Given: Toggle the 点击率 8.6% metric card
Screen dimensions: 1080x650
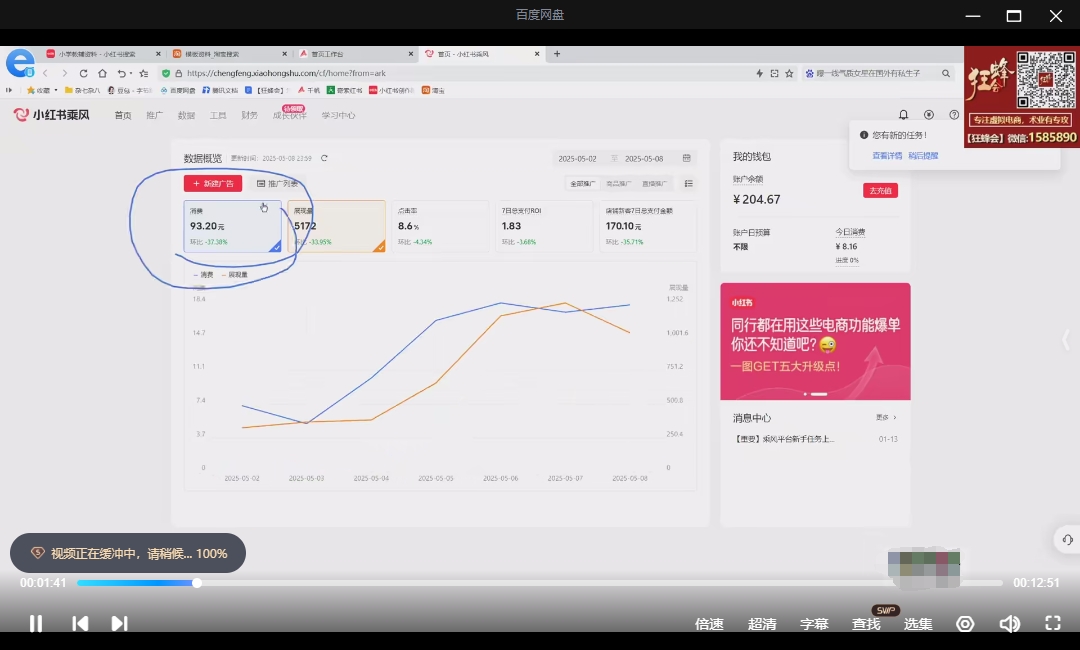Looking at the screenshot, I should tap(440, 226).
